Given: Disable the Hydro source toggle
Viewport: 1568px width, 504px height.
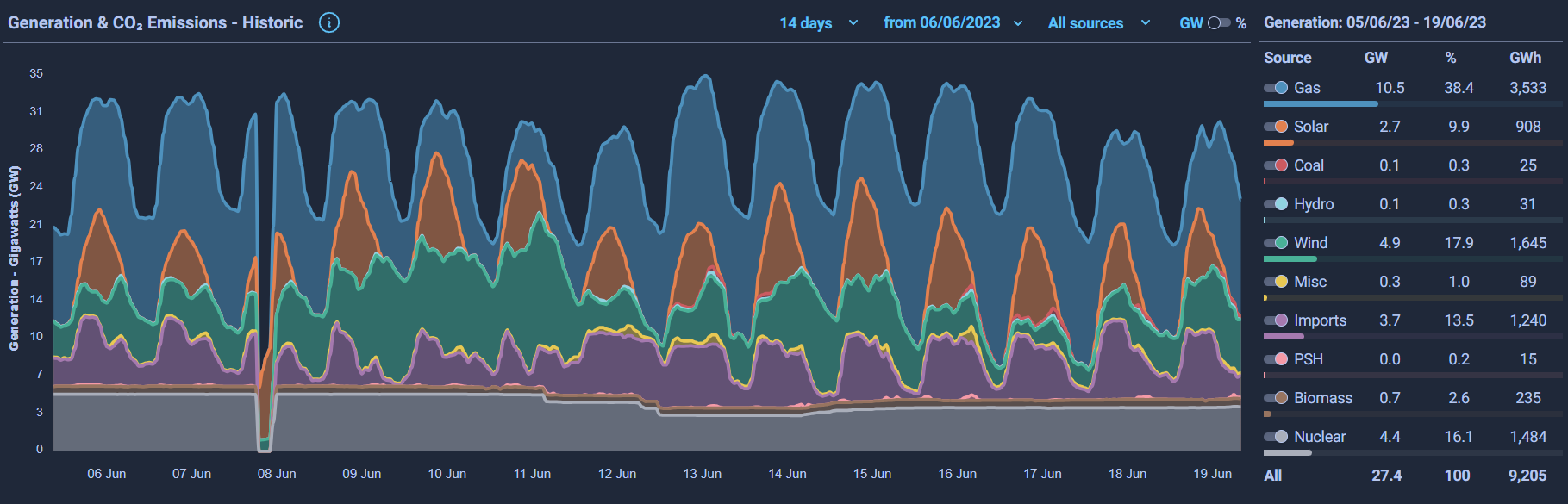Looking at the screenshot, I should tap(1276, 204).
